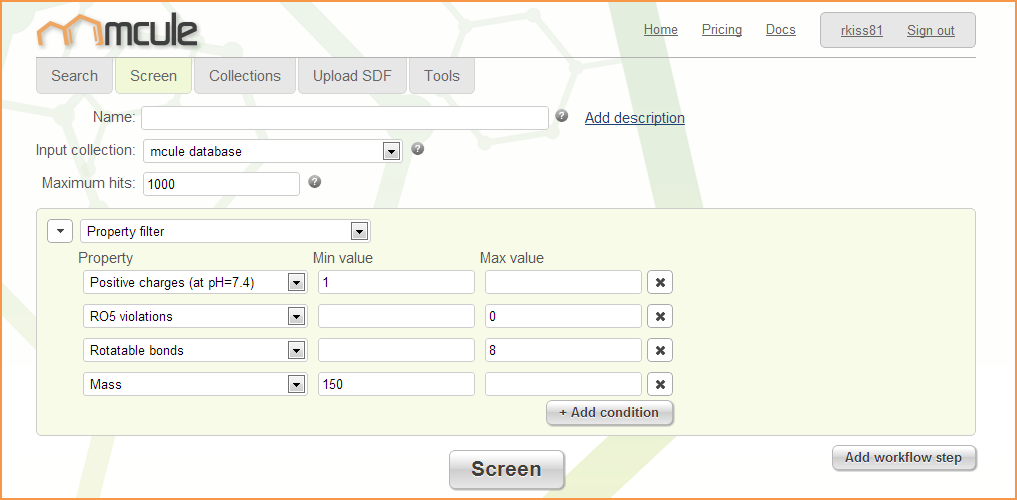Screen dimensions: 1017x500
Task: Switch to the Search tab
Action: pos(75,76)
